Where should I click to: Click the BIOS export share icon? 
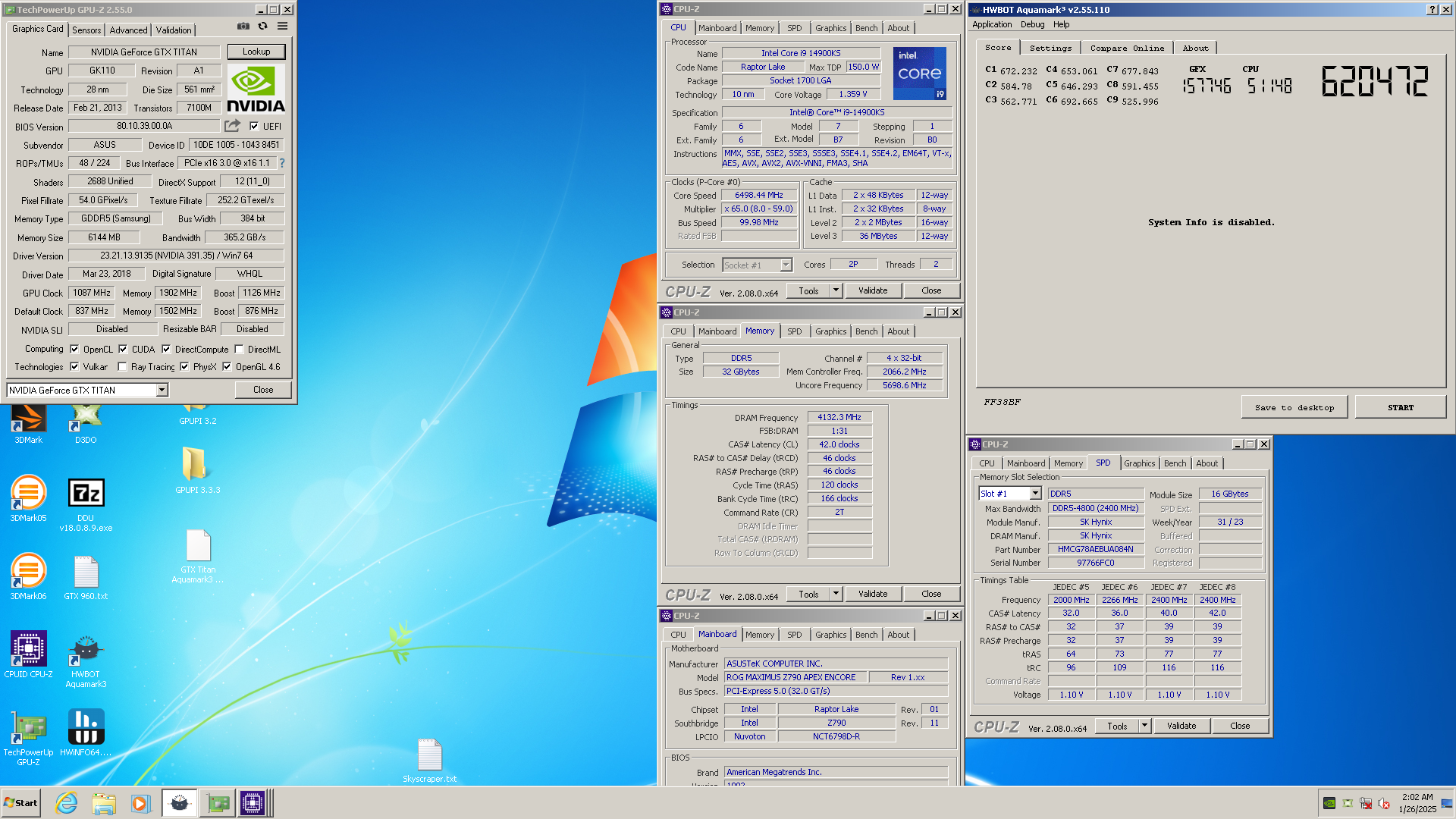pyautogui.click(x=232, y=126)
